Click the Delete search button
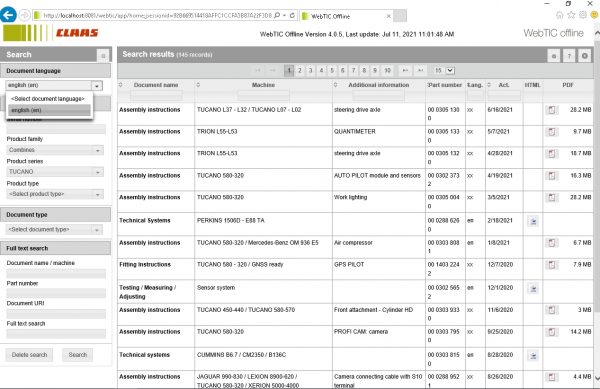 point(29,355)
